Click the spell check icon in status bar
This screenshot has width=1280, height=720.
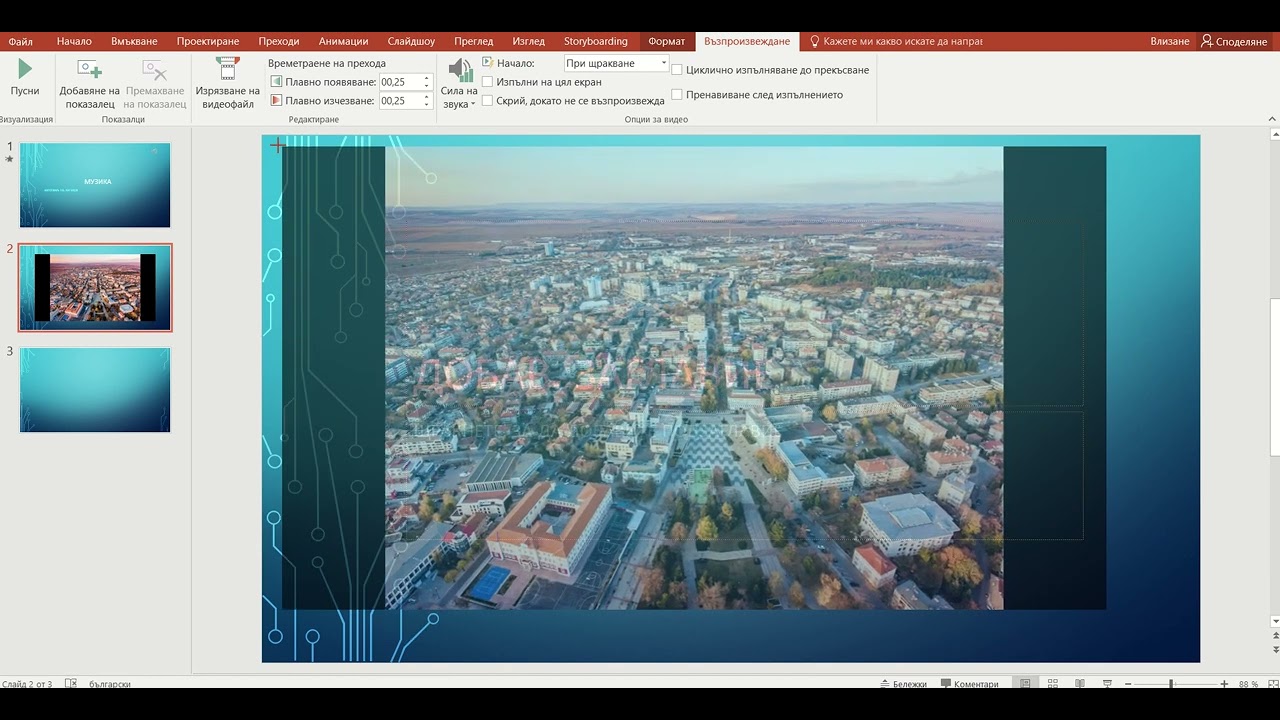coord(71,684)
